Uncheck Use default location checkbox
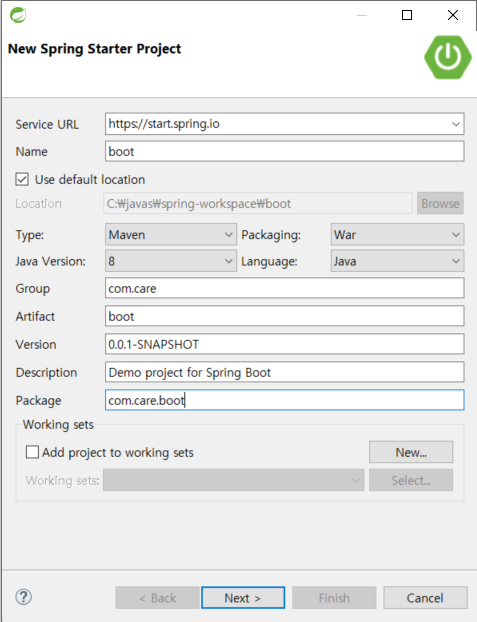 tap(22, 179)
